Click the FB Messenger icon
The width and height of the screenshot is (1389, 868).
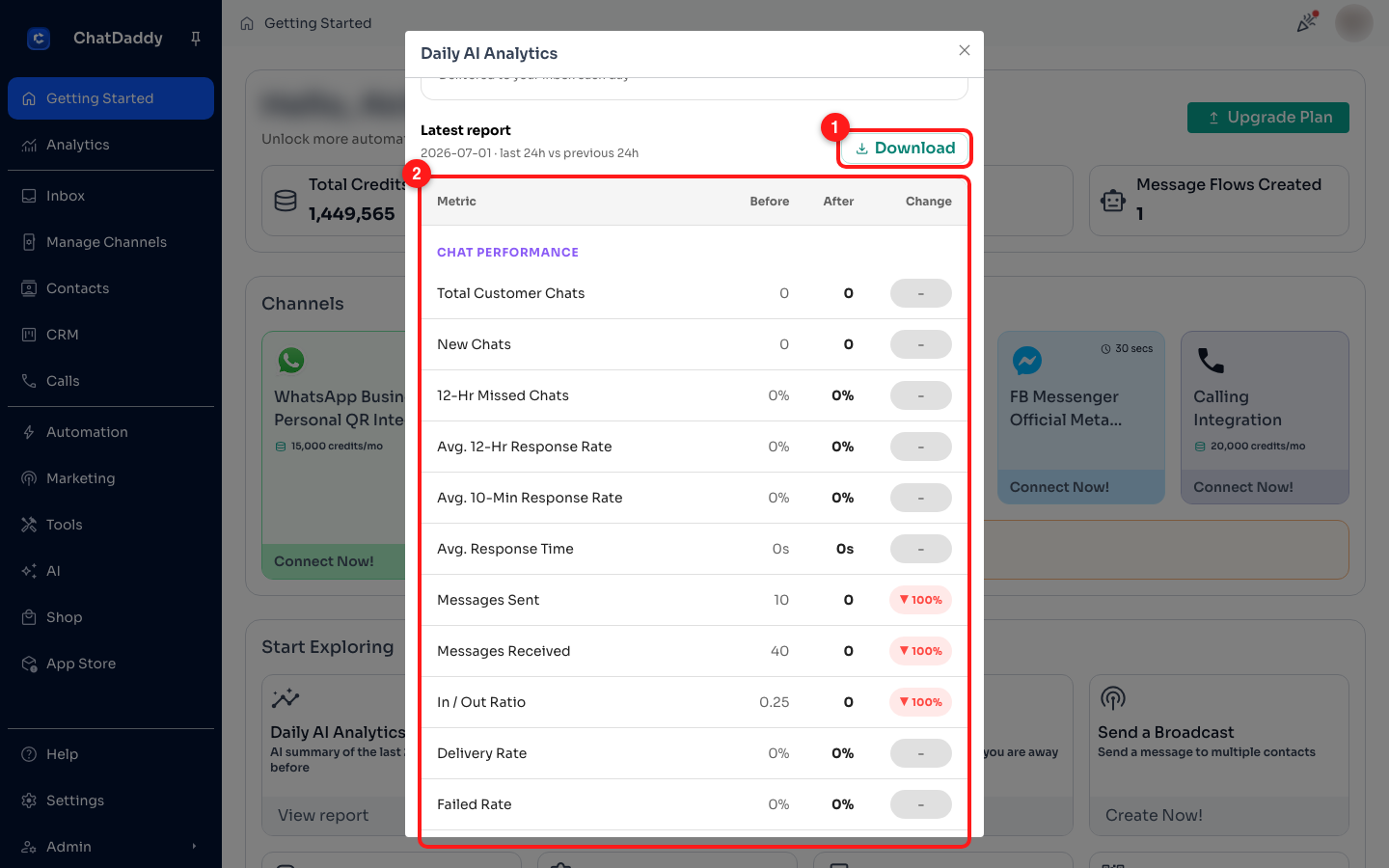(1027, 361)
